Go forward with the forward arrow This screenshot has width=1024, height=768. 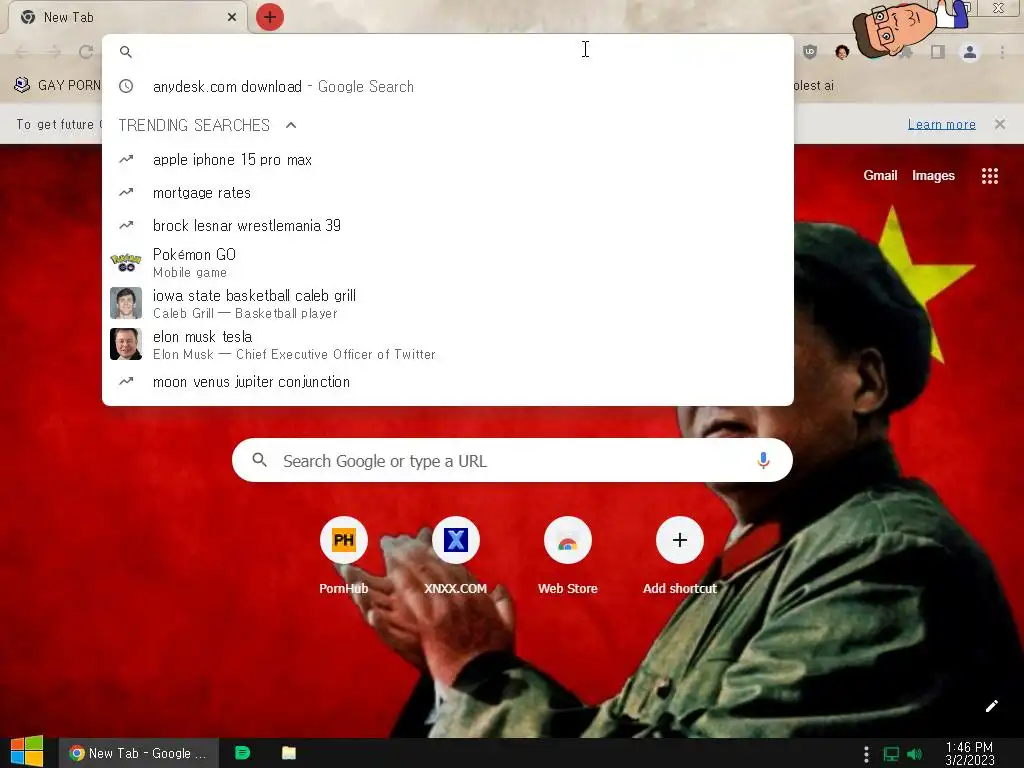[x=54, y=52]
